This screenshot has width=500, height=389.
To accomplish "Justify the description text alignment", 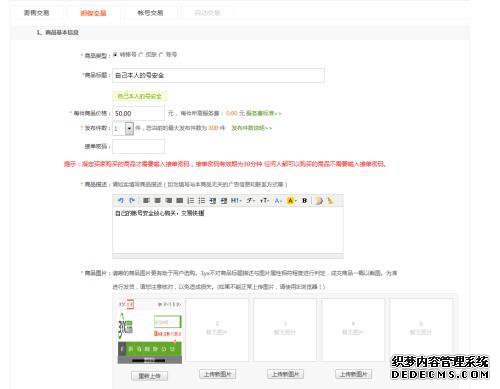I will pos(180,200).
